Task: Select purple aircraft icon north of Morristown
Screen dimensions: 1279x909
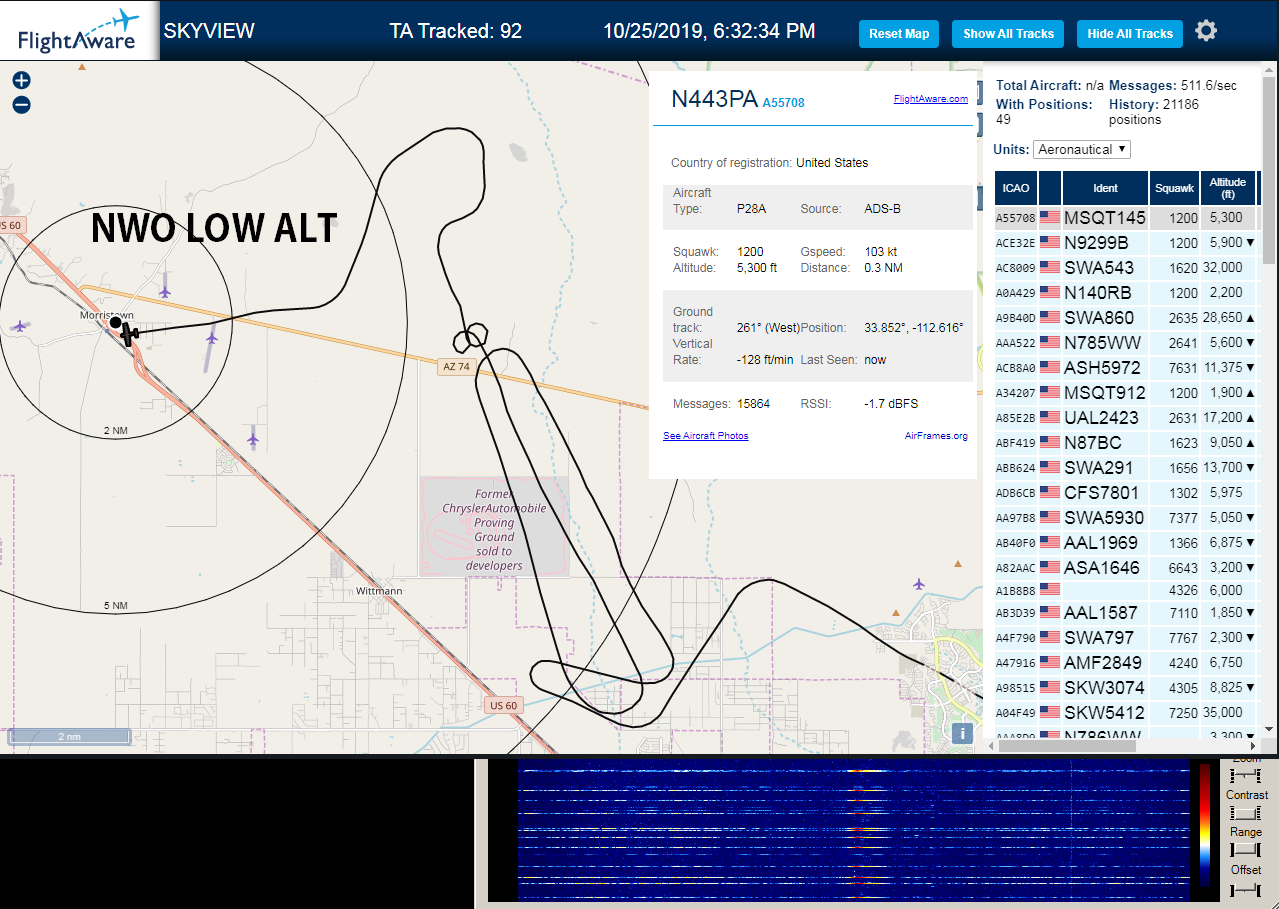Action: [x=165, y=291]
